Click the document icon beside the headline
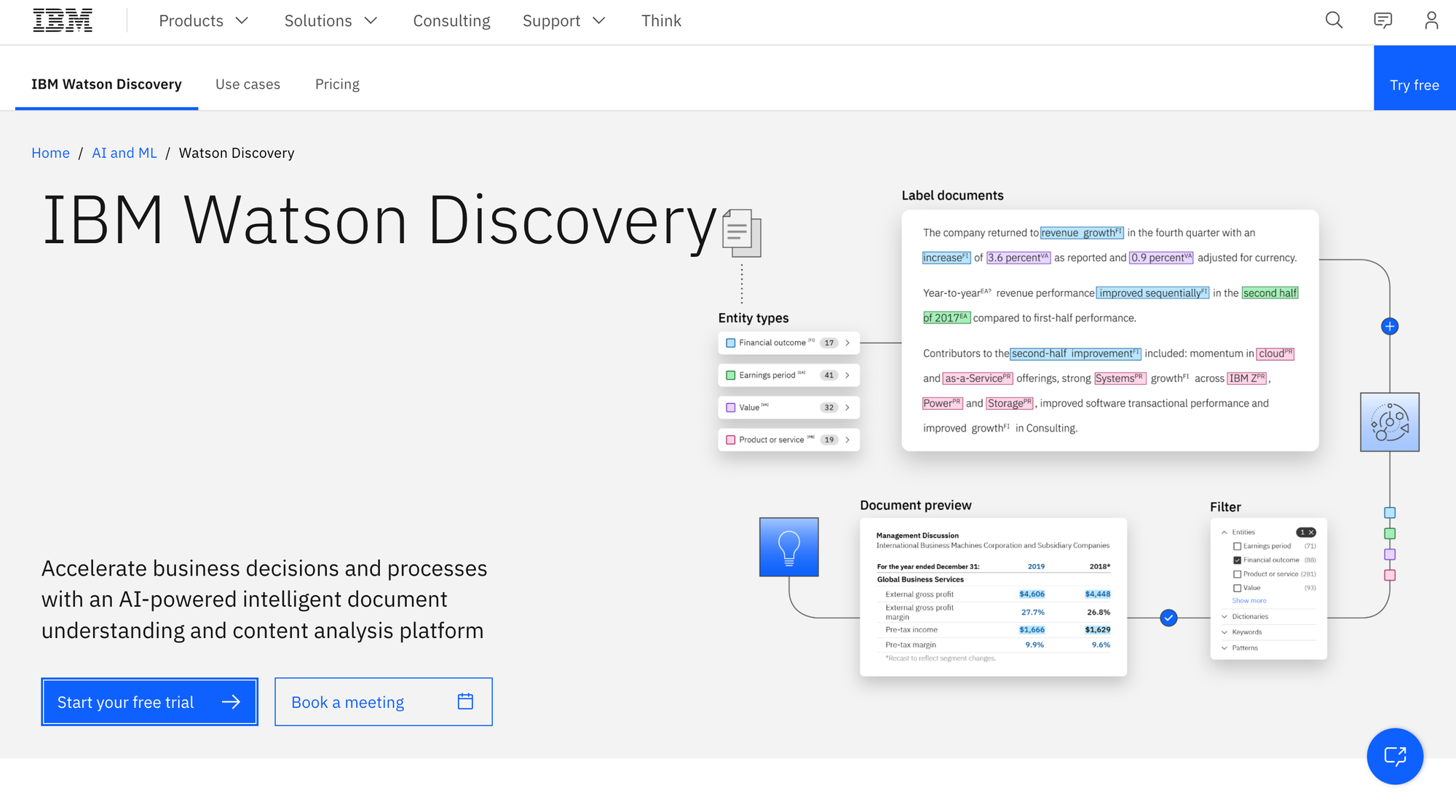The image size is (1456, 812). 742,233
